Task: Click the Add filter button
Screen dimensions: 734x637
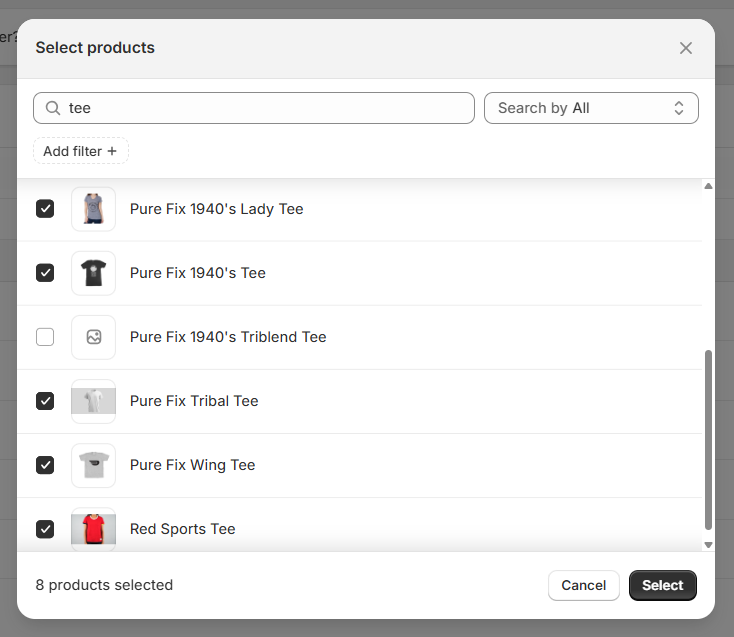Action: tap(80, 151)
